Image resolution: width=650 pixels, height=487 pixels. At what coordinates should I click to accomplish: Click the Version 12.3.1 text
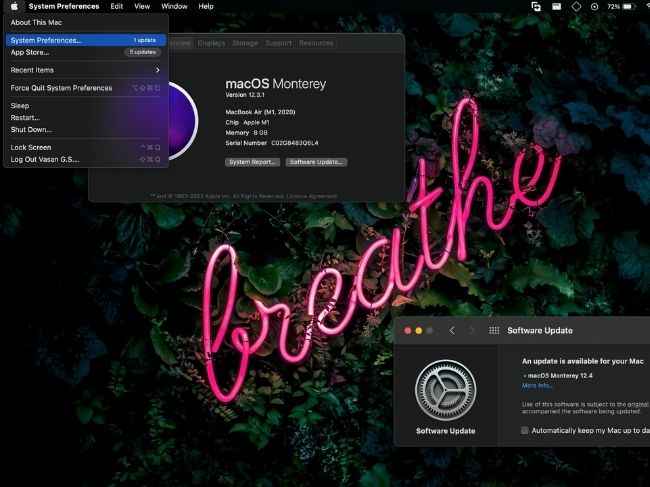[x=245, y=95]
